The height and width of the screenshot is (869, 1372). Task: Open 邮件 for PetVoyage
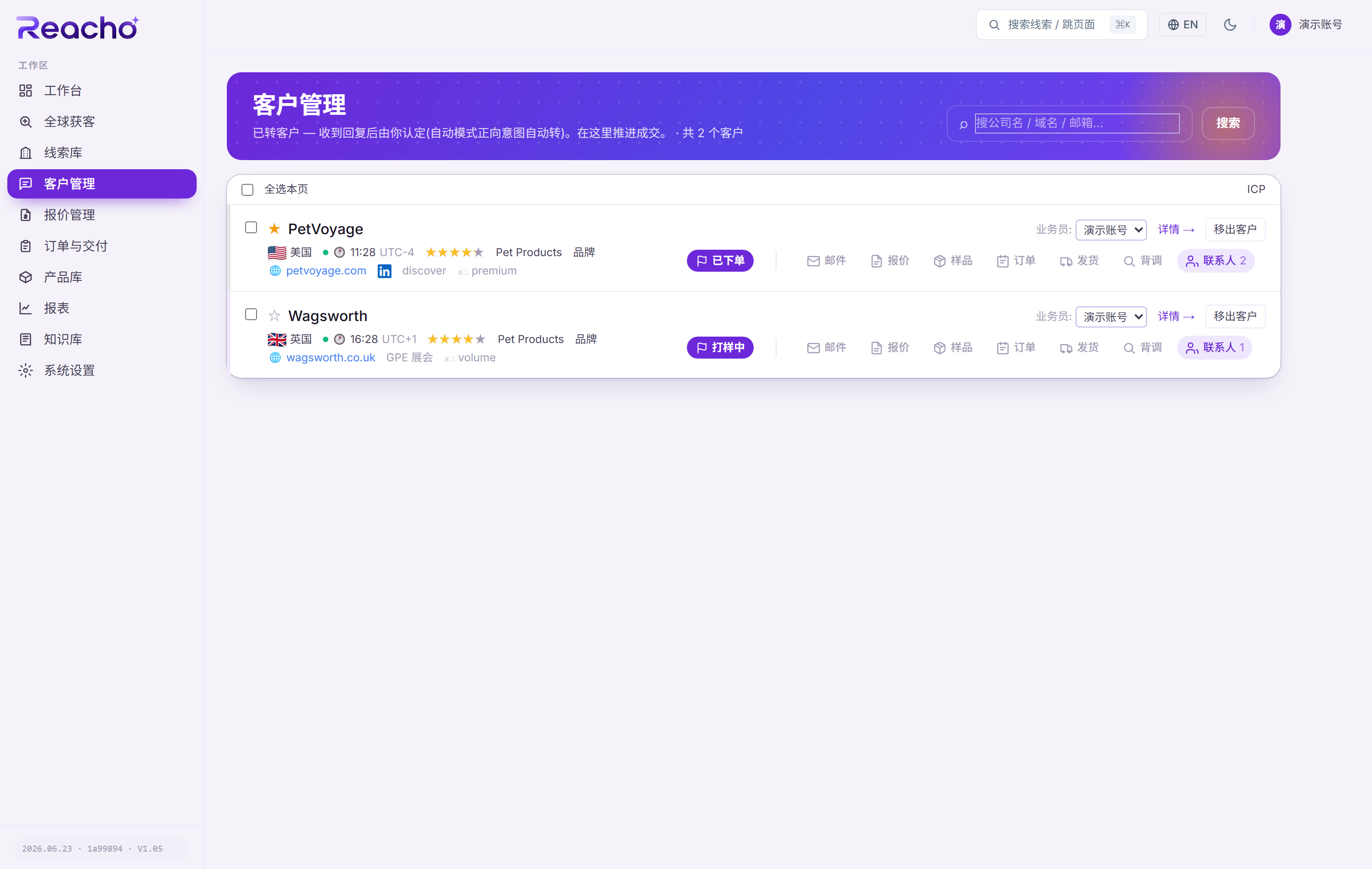click(826, 260)
